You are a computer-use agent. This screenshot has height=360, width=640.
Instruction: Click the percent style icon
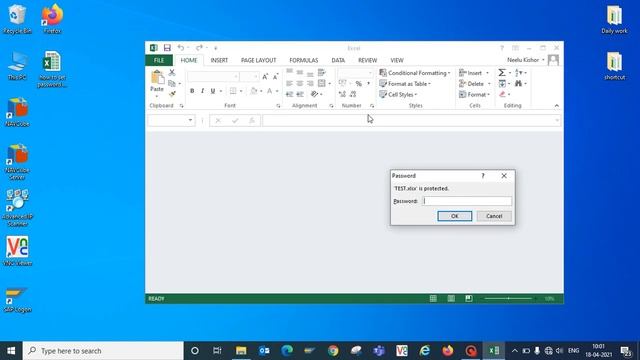tap(358, 83)
